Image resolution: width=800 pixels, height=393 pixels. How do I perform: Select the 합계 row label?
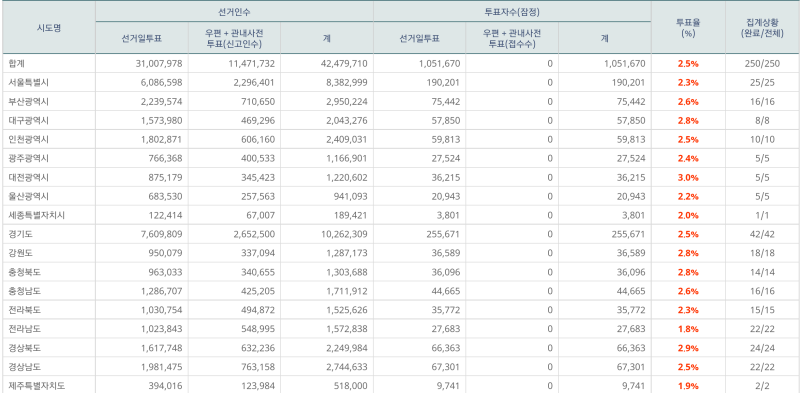(x=17, y=64)
